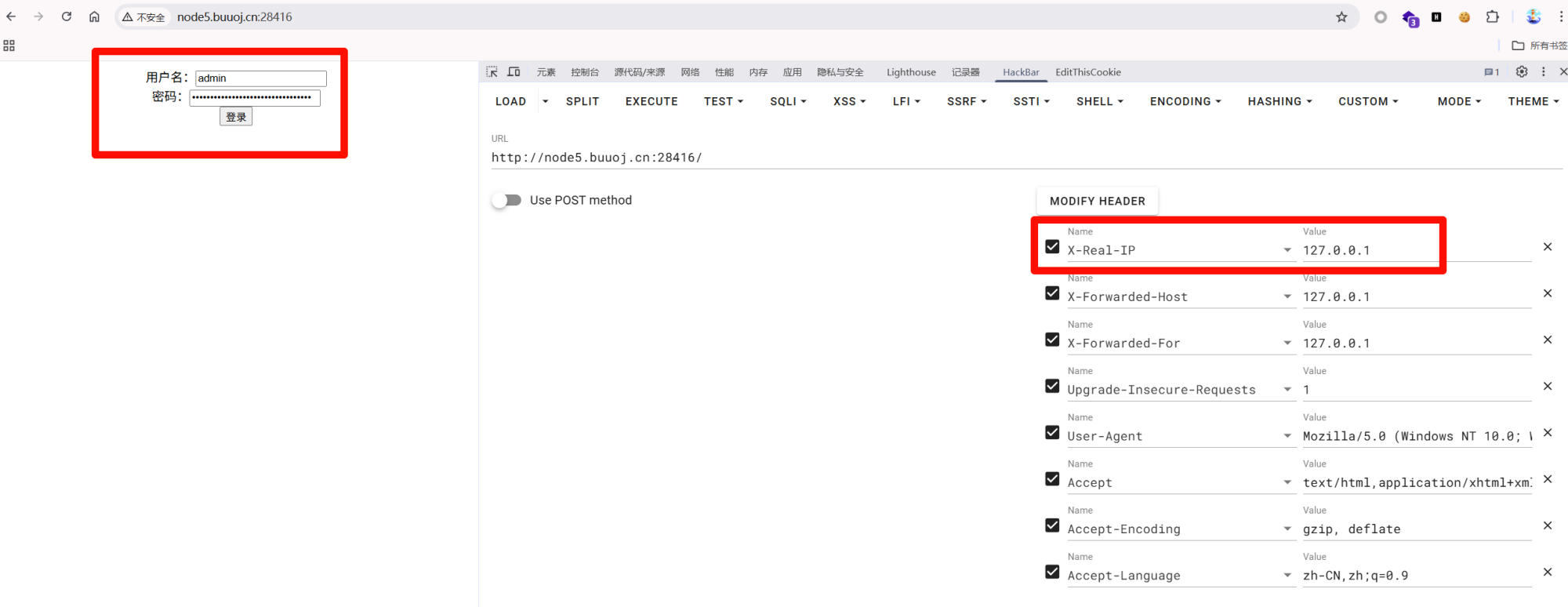Uncheck the X-Forwarded-Host header checkbox
Screen dimensions: 1568x607
(1052, 293)
